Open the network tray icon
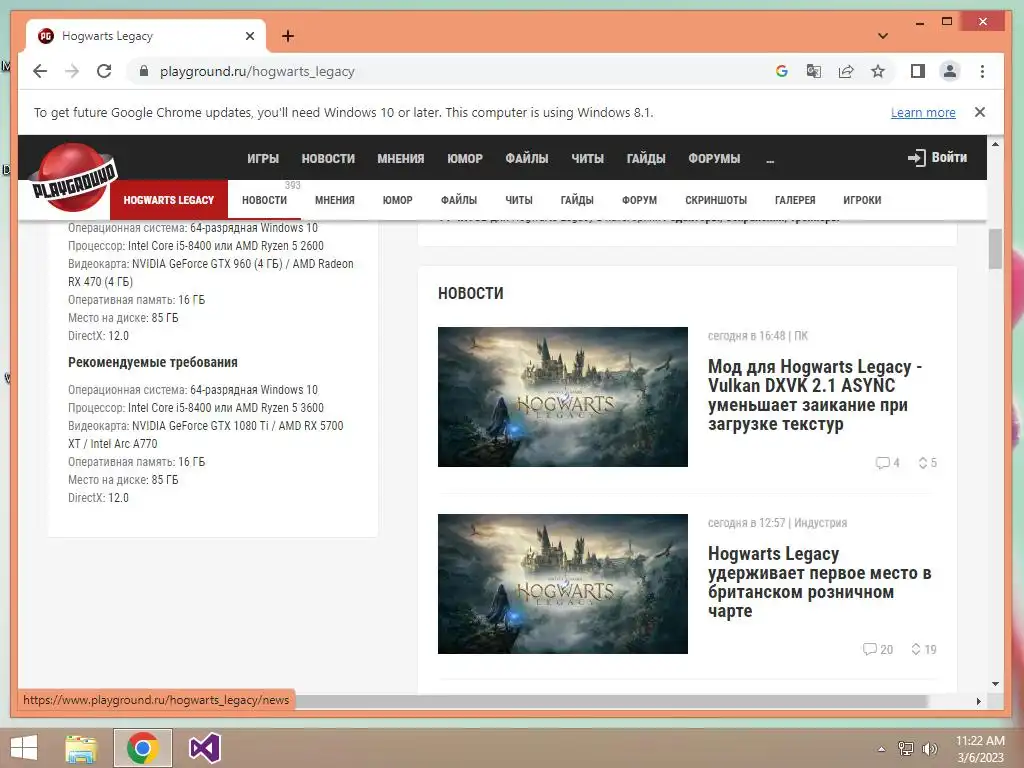This screenshot has width=1024, height=768. (x=906, y=748)
